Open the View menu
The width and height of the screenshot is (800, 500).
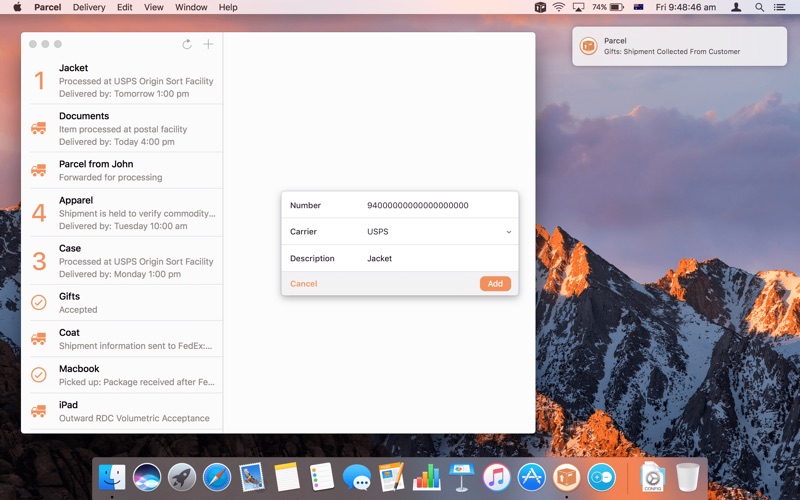click(154, 7)
